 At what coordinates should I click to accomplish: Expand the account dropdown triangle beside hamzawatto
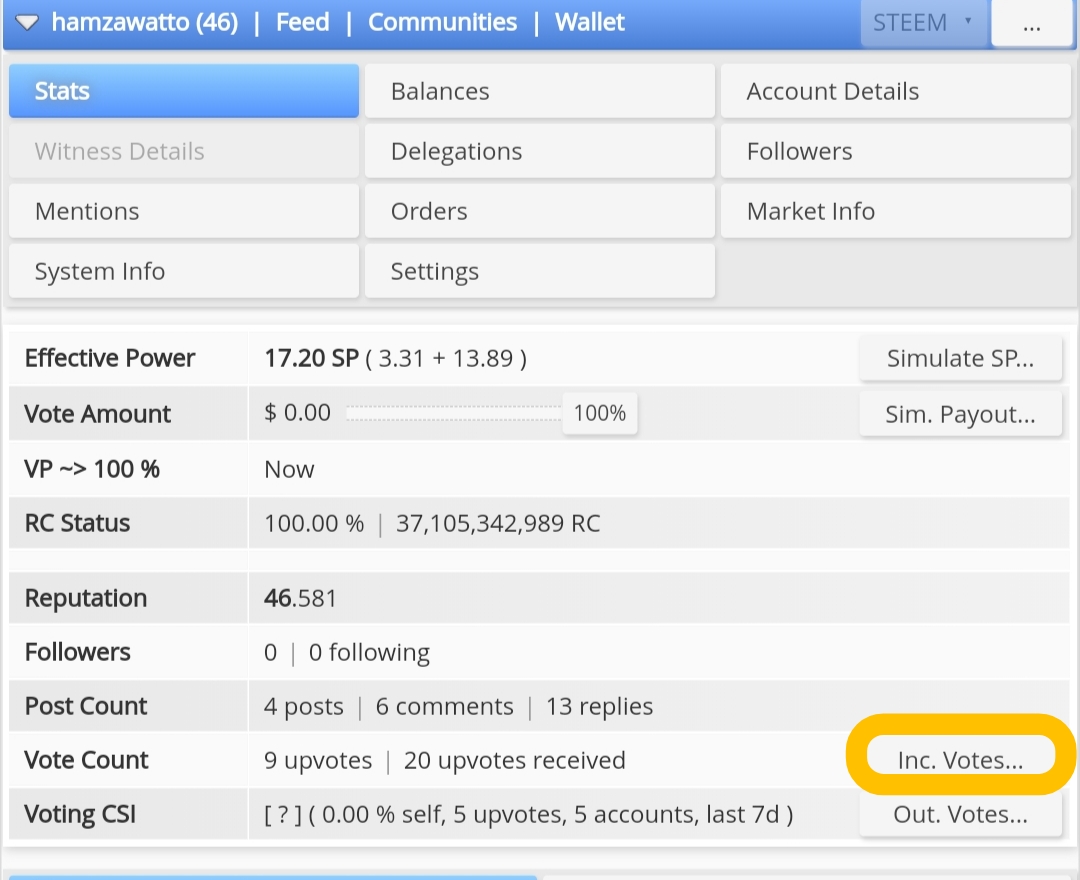point(27,23)
